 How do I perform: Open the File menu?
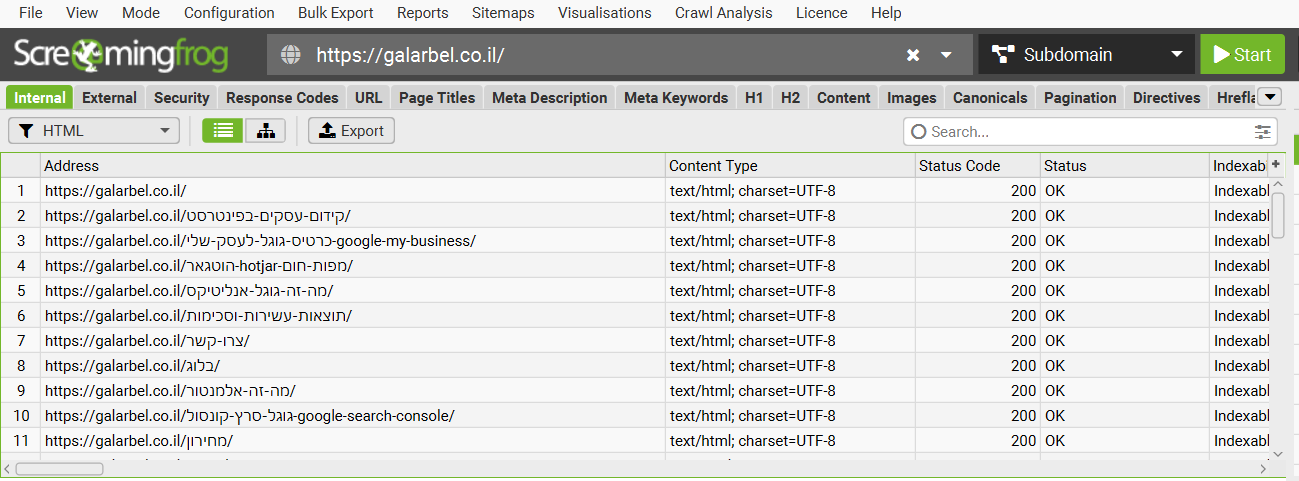point(31,13)
